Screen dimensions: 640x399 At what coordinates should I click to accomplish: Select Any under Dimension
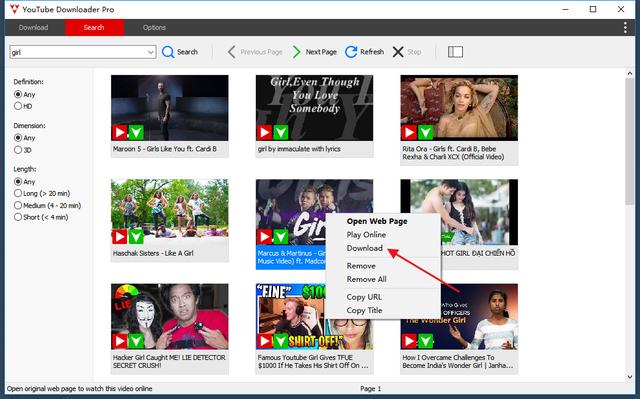point(18,138)
